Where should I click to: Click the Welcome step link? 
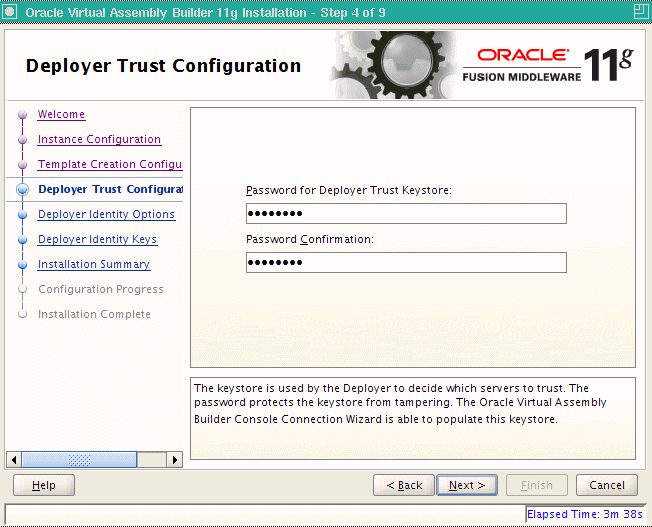tap(61, 114)
